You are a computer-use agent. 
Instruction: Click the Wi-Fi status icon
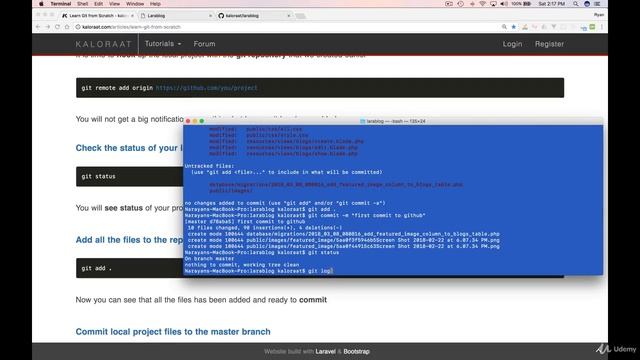coord(482,4)
